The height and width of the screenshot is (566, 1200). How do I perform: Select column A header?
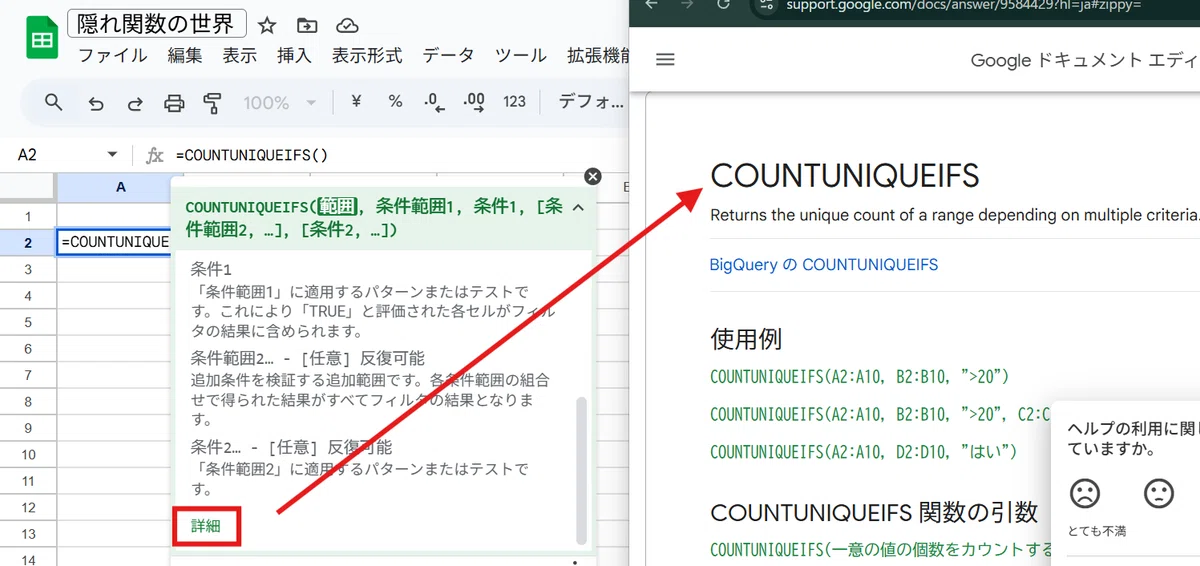point(120,187)
